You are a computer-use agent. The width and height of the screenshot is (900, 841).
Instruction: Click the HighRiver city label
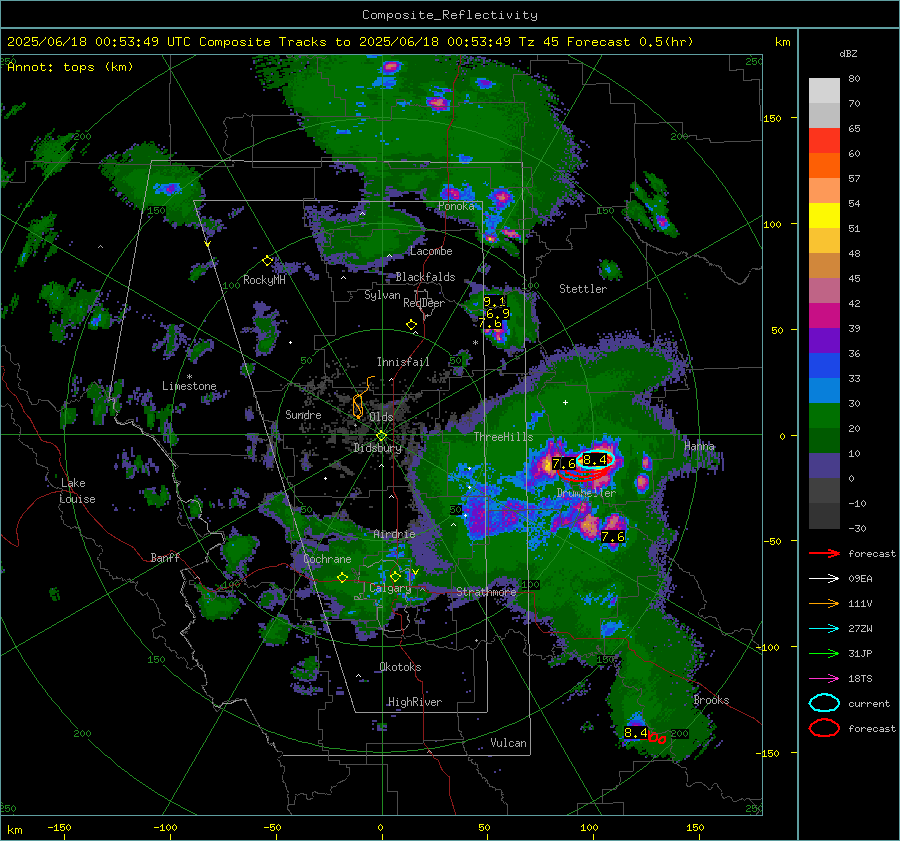(x=415, y=702)
